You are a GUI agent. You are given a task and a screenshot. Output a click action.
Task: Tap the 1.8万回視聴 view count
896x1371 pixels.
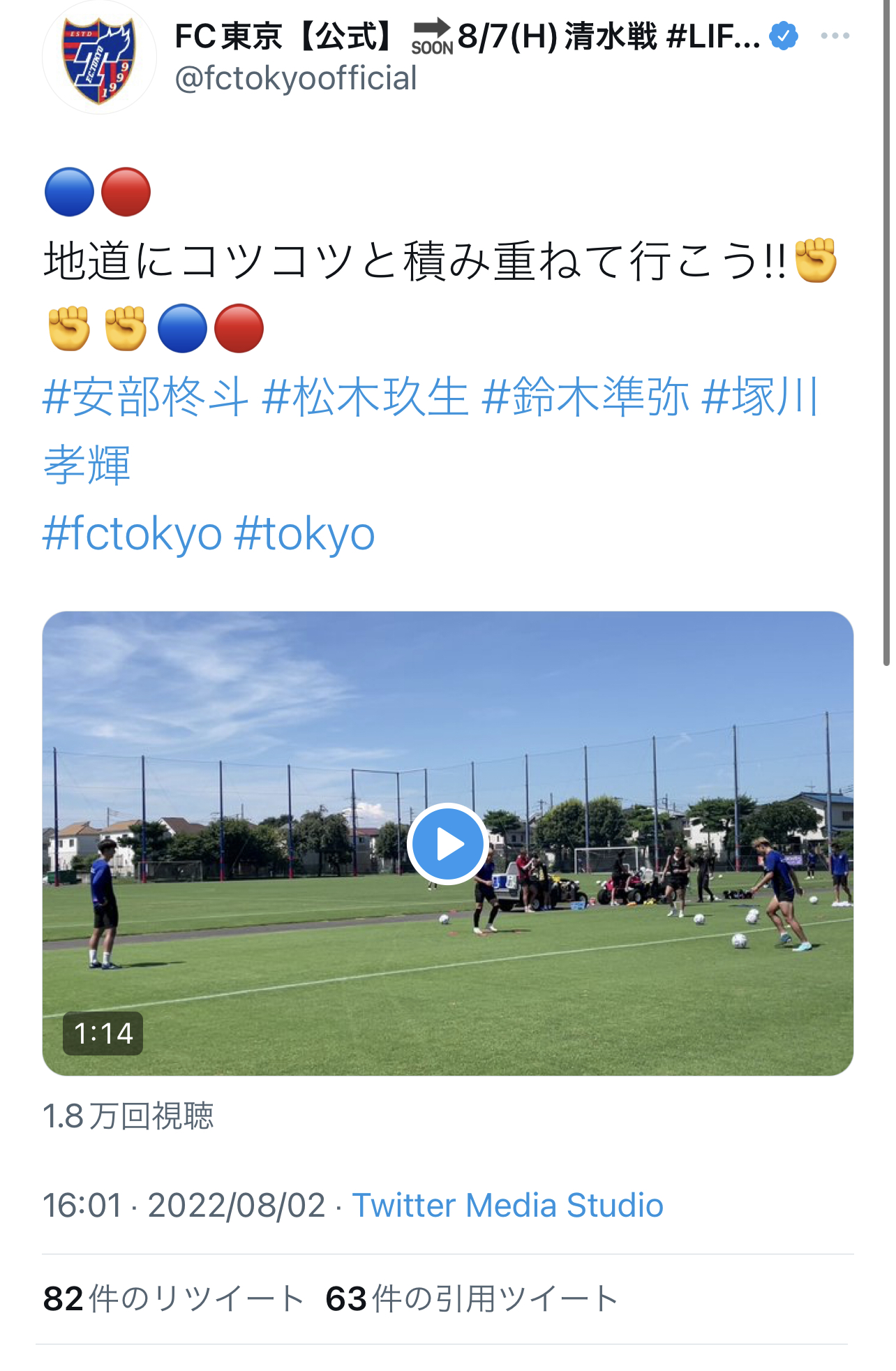click(x=128, y=1116)
